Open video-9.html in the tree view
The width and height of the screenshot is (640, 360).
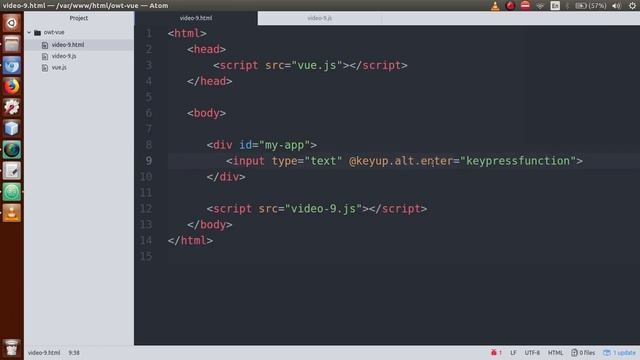68,44
